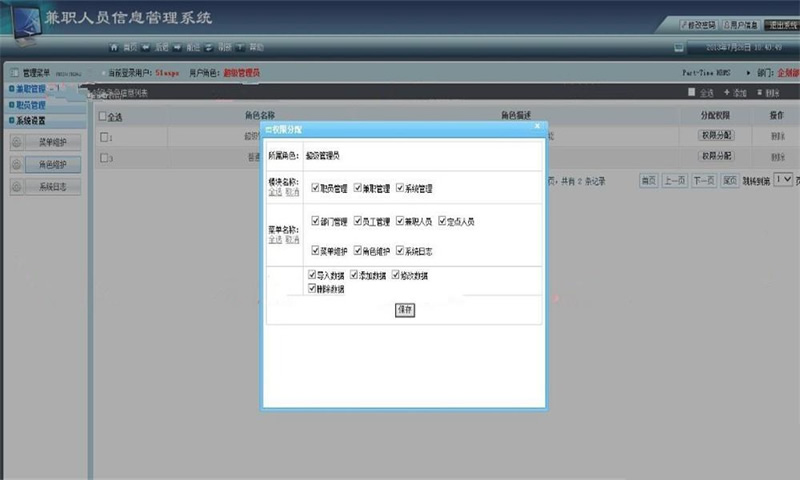The height and width of the screenshot is (480, 800).
Task: Uncheck the 兼职人员 menu checkbox
Action: 400,220
